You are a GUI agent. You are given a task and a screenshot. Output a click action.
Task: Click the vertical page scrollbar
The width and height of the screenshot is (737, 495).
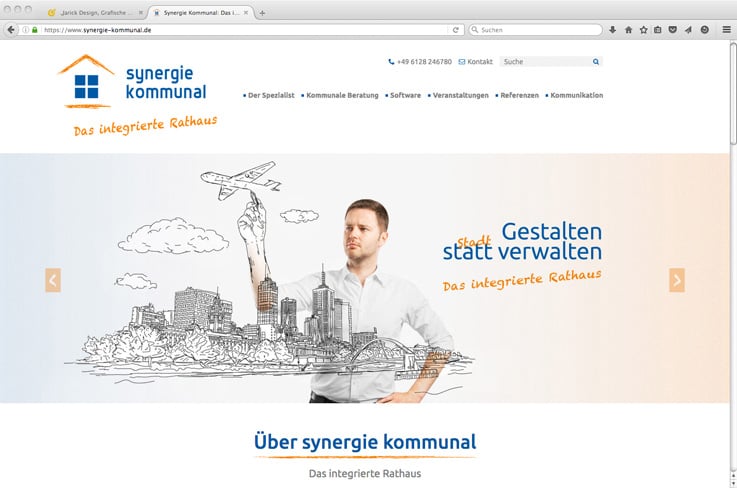733,94
